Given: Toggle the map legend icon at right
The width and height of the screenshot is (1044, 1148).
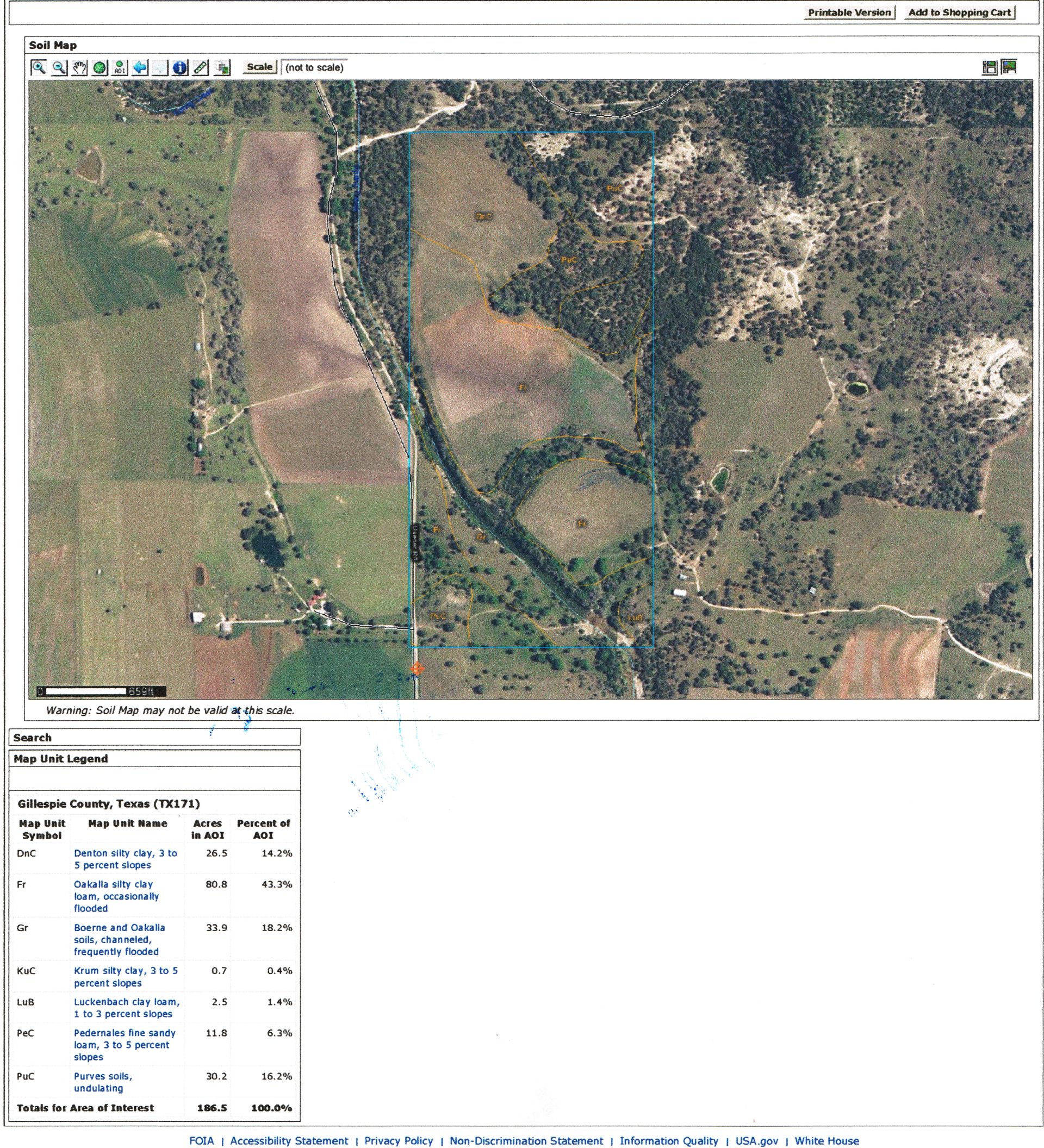Looking at the screenshot, I should click(x=990, y=68).
